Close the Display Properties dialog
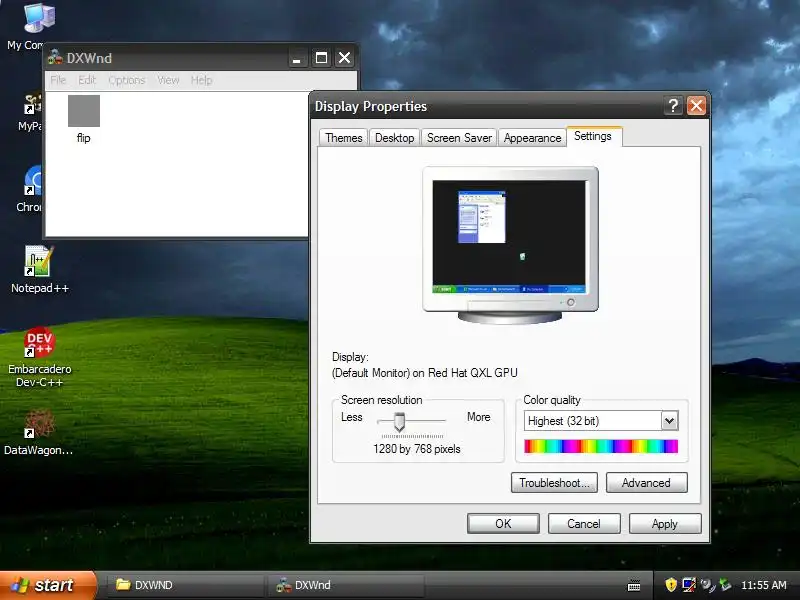Viewport: 800px width, 600px height. [696, 106]
